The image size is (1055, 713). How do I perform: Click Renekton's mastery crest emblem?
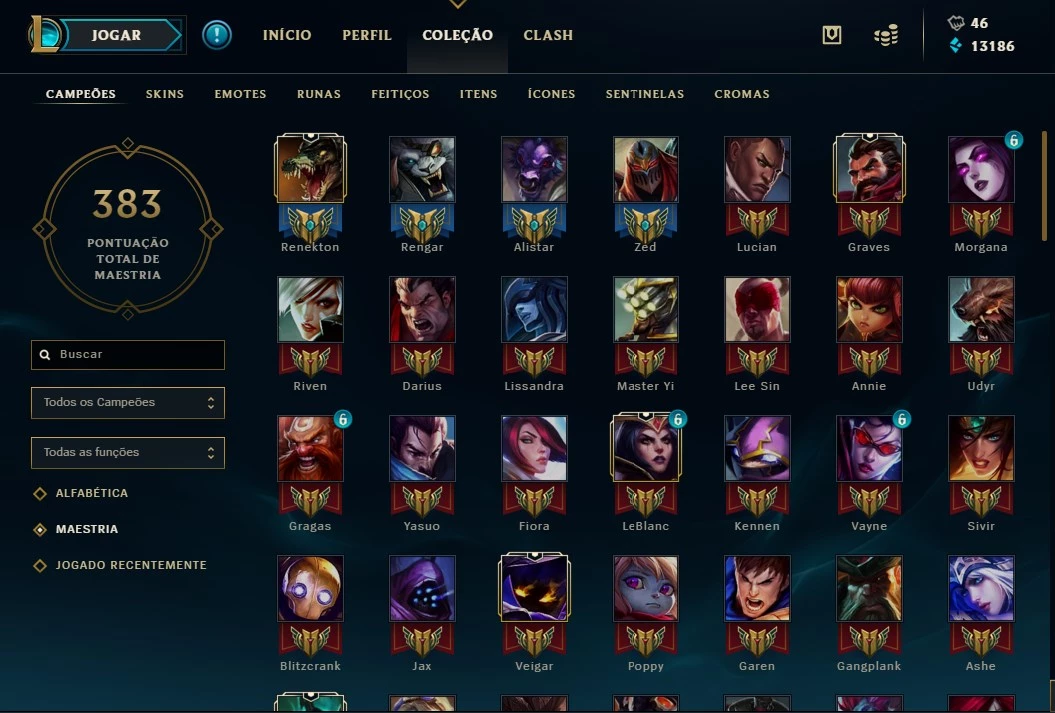(310, 223)
